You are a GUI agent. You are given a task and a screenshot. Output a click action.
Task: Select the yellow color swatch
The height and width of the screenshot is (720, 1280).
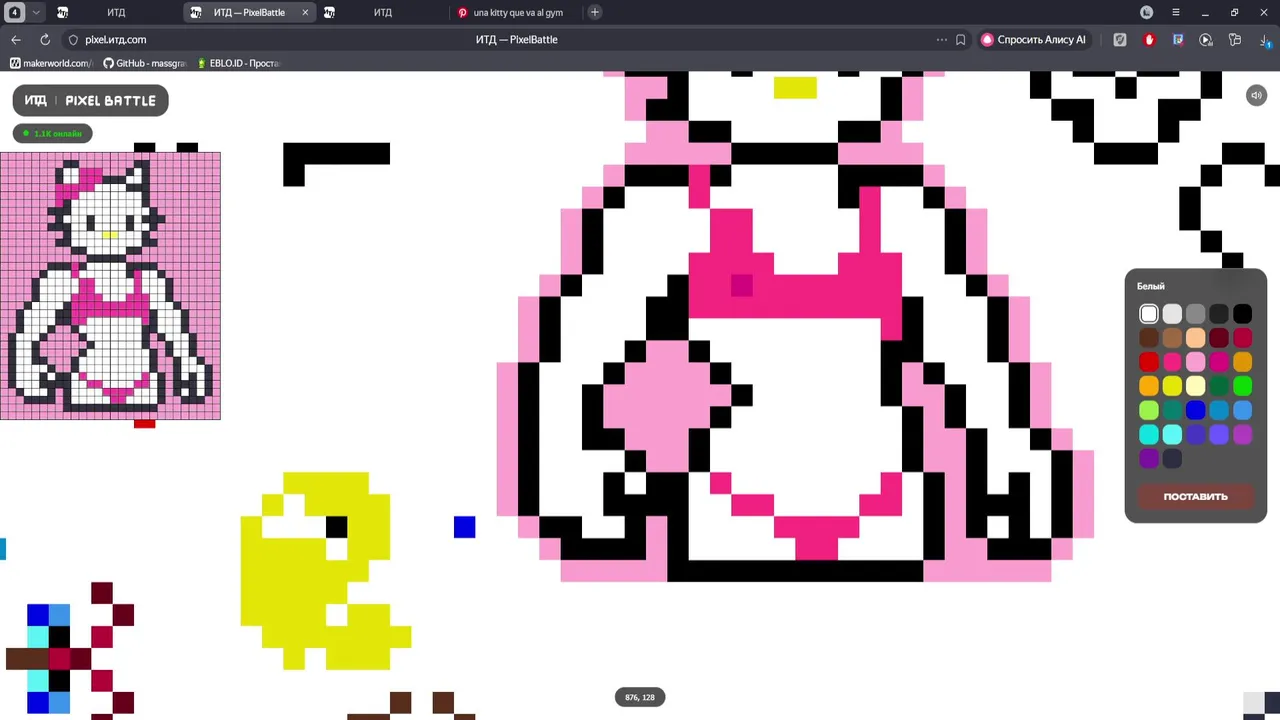(1172, 386)
